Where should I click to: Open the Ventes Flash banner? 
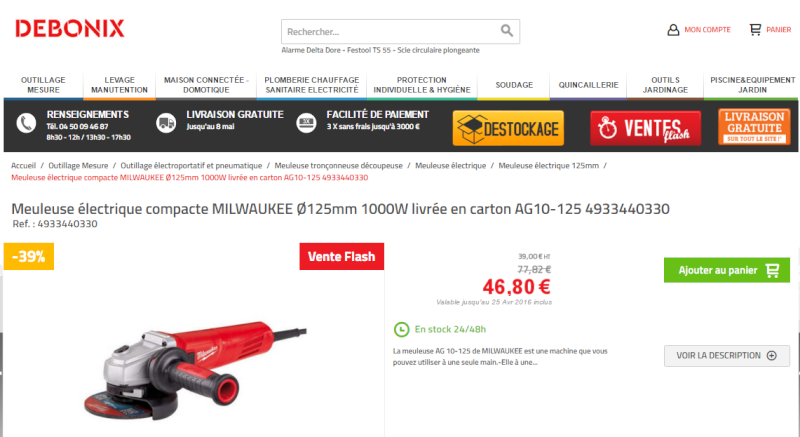pos(645,128)
